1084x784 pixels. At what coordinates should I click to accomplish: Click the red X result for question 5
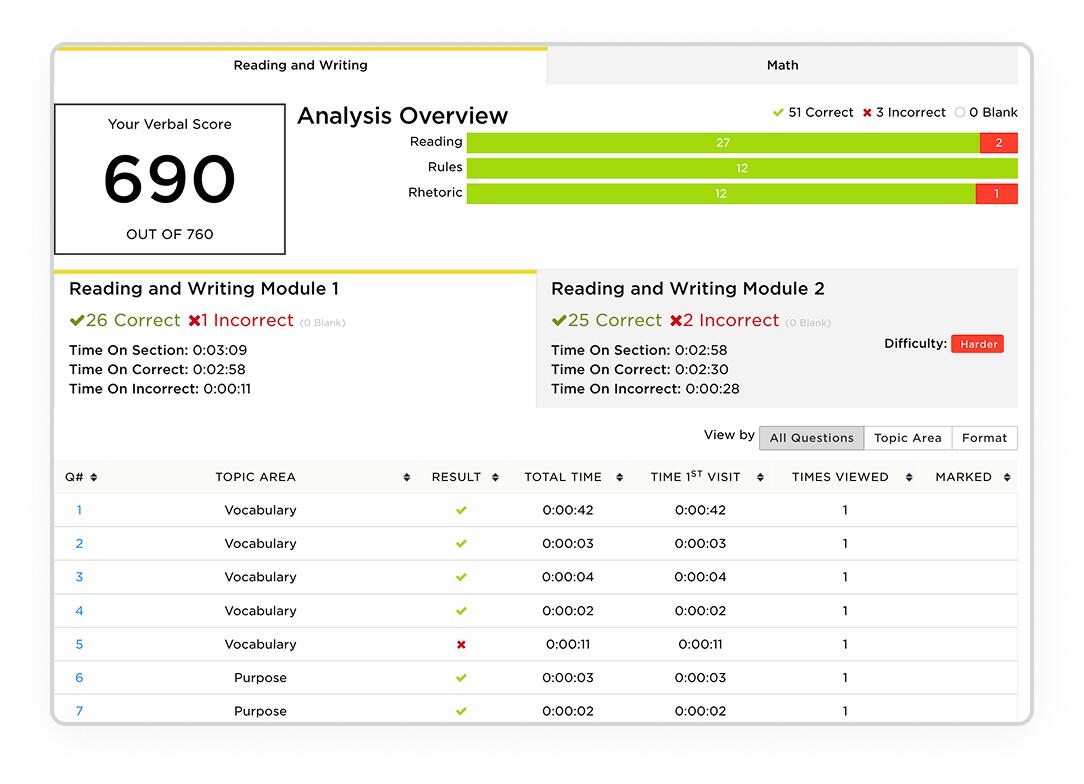coord(461,645)
